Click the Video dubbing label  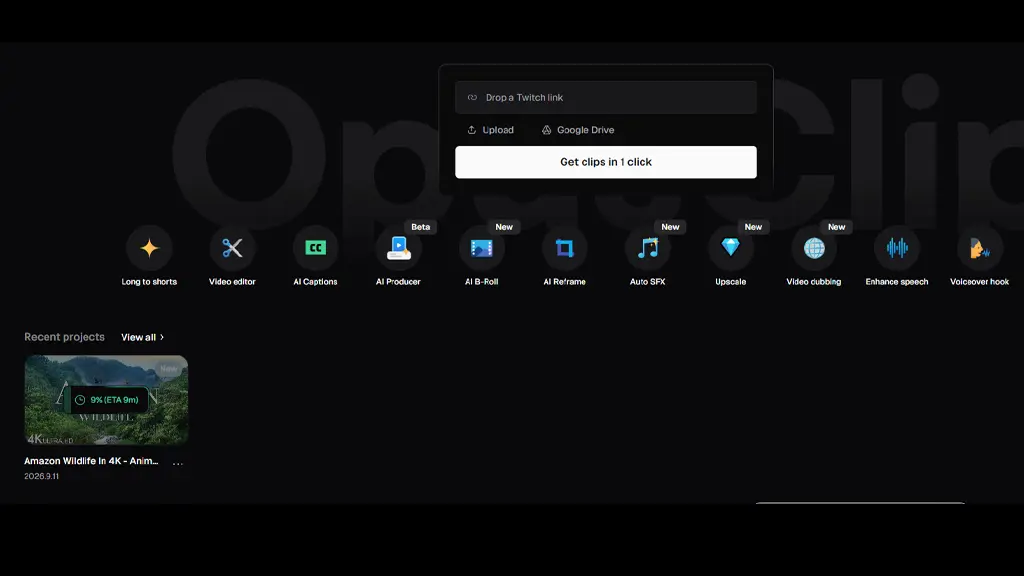click(x=814, y=281)
